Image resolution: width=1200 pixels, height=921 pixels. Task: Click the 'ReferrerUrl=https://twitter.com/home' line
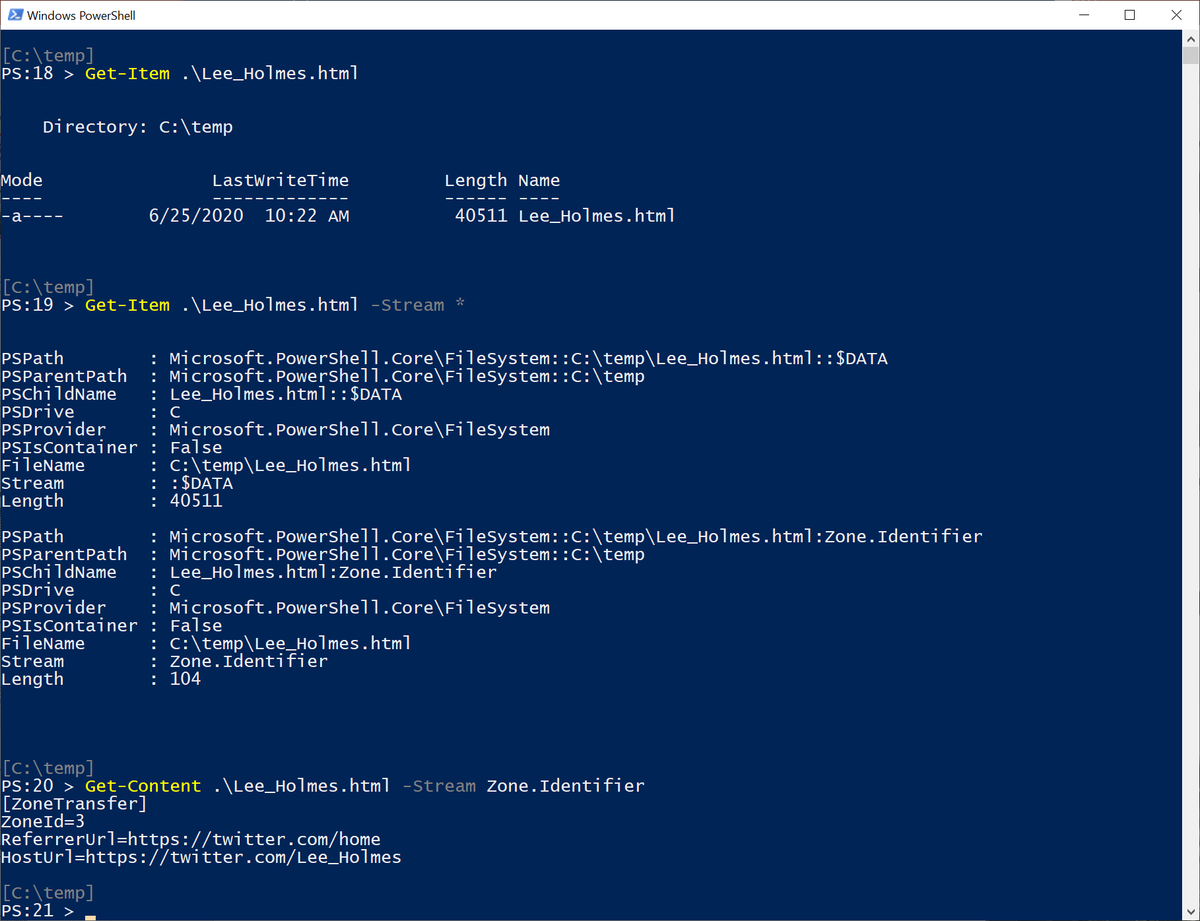point(191,840)
